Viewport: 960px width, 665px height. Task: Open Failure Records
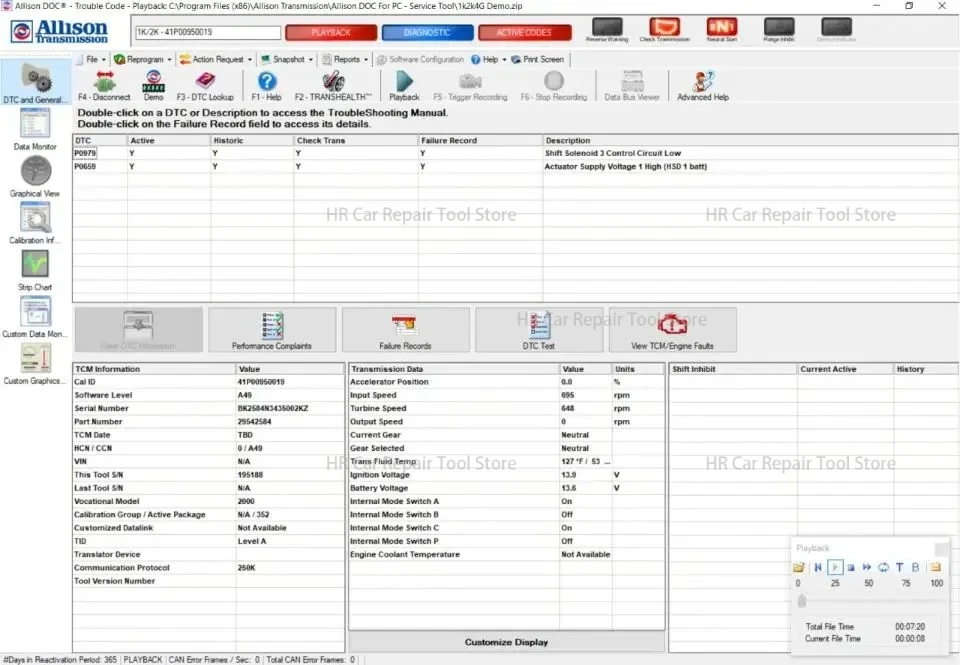(x=405, y=330)
